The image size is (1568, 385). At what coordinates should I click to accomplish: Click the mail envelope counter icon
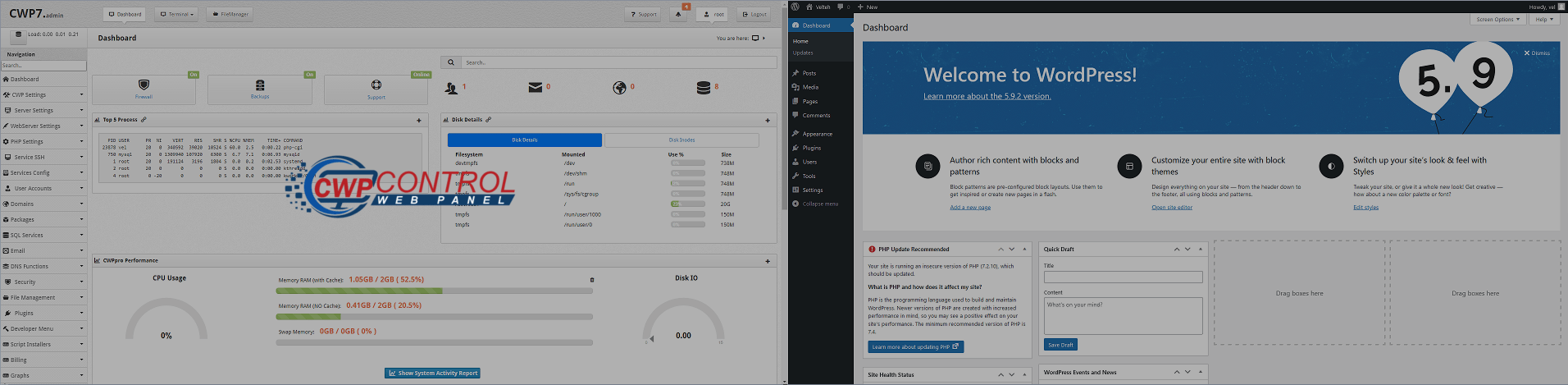point(535,87)
